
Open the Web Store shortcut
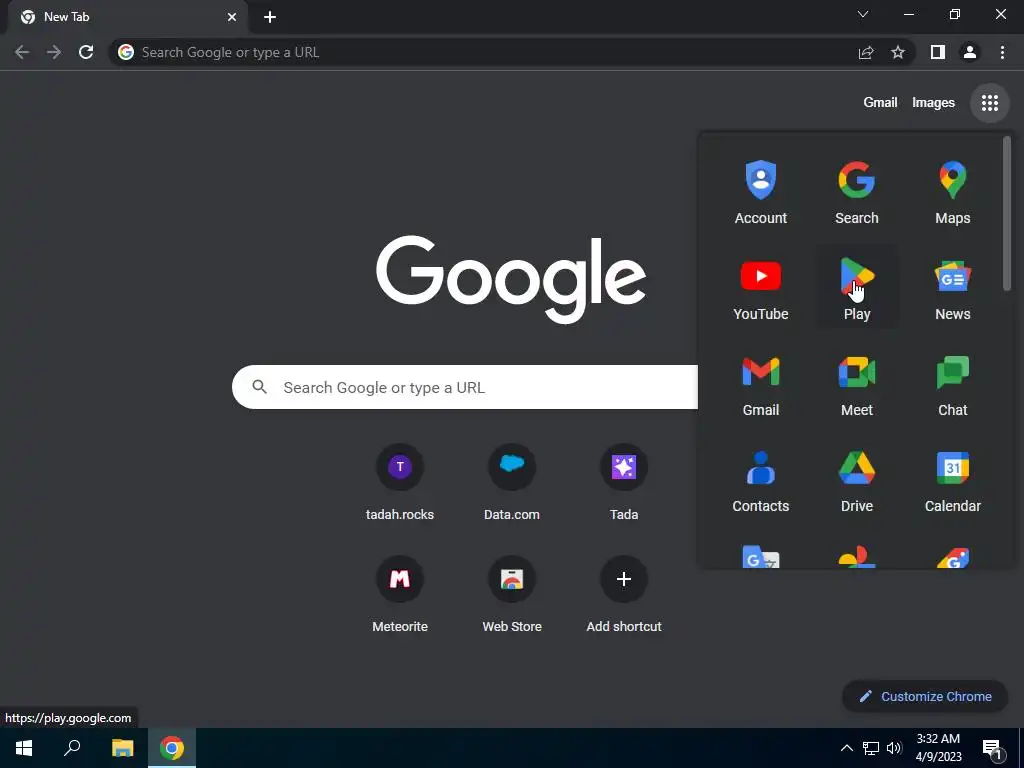[x=511, y=594]
